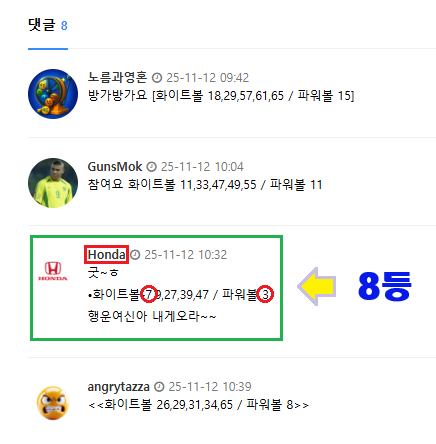Click clock icon beside GunsMok's timestamp
Screen dimensions: 436x444
pyautogui.click(x=152, y=167)
